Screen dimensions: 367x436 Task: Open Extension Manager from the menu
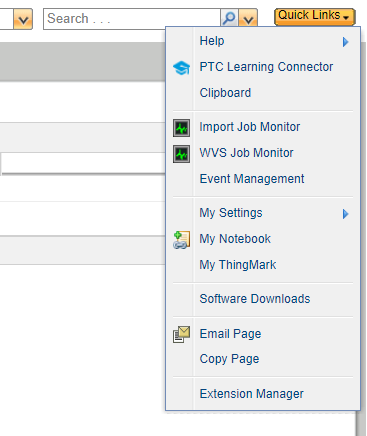[x=251, y=394]
